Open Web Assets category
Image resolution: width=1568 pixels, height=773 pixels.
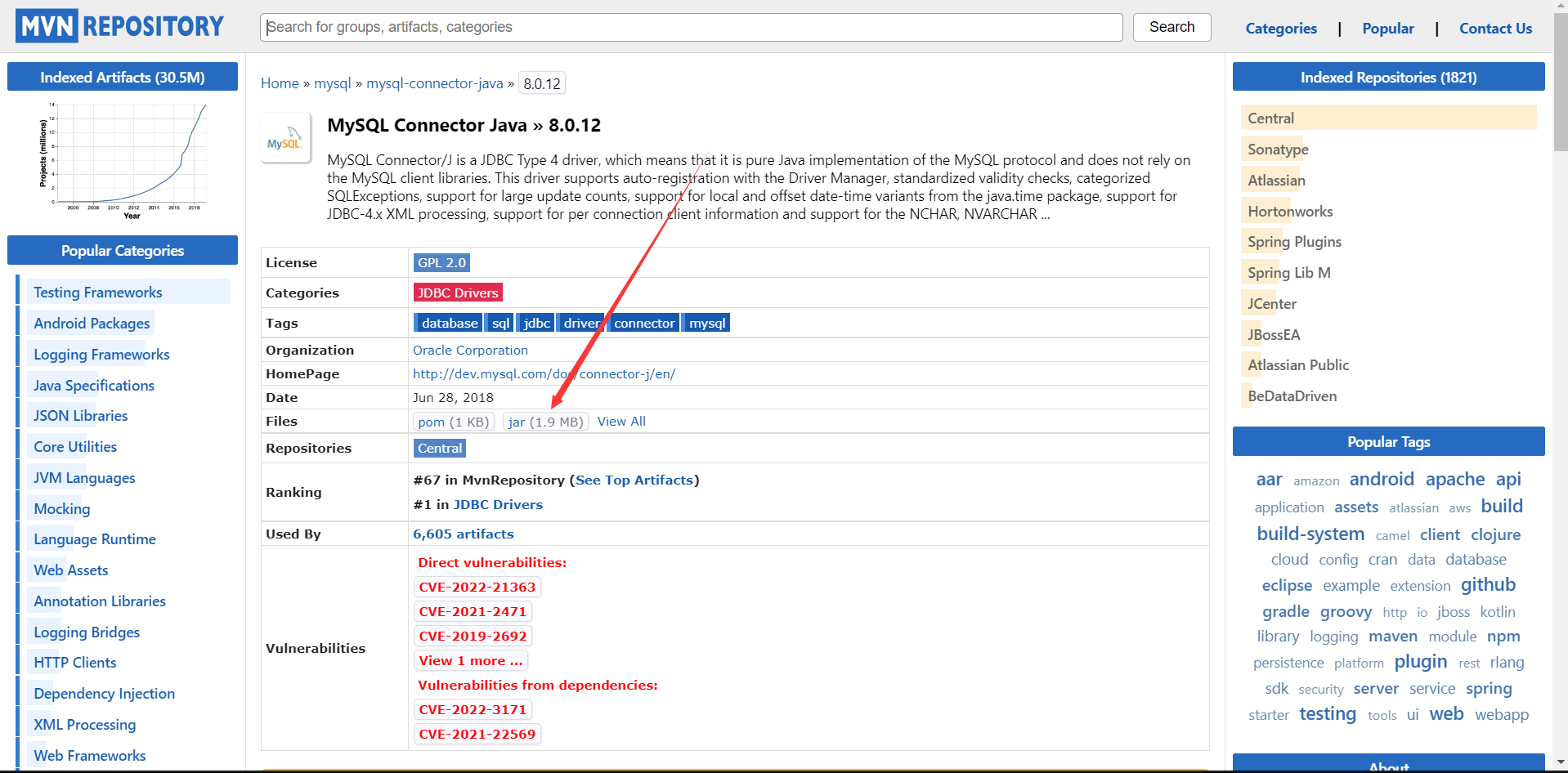pyautogui.click(x=70, y=570)
